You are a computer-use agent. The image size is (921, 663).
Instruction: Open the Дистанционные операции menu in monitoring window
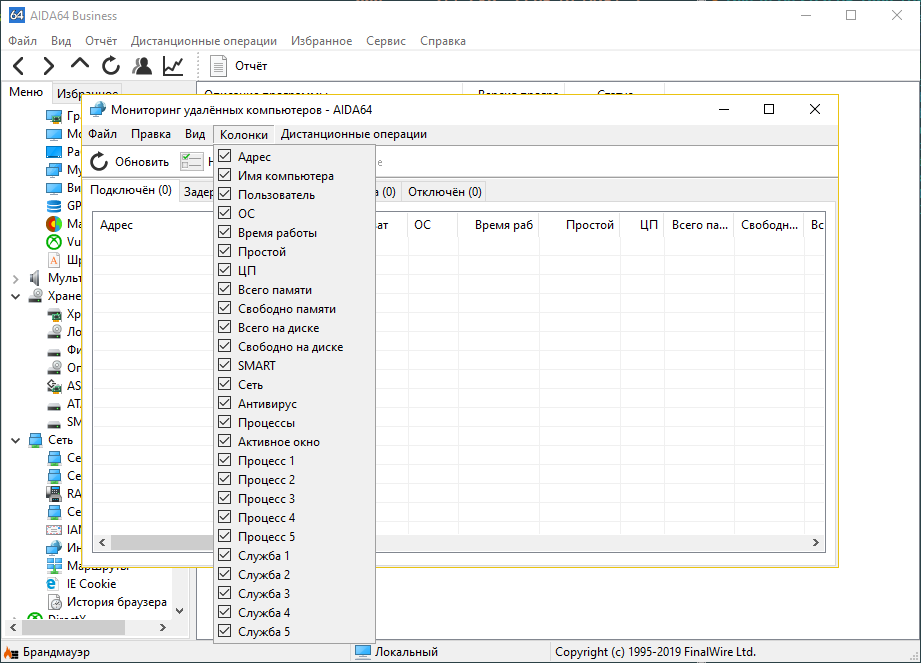[x=353, y=134]
